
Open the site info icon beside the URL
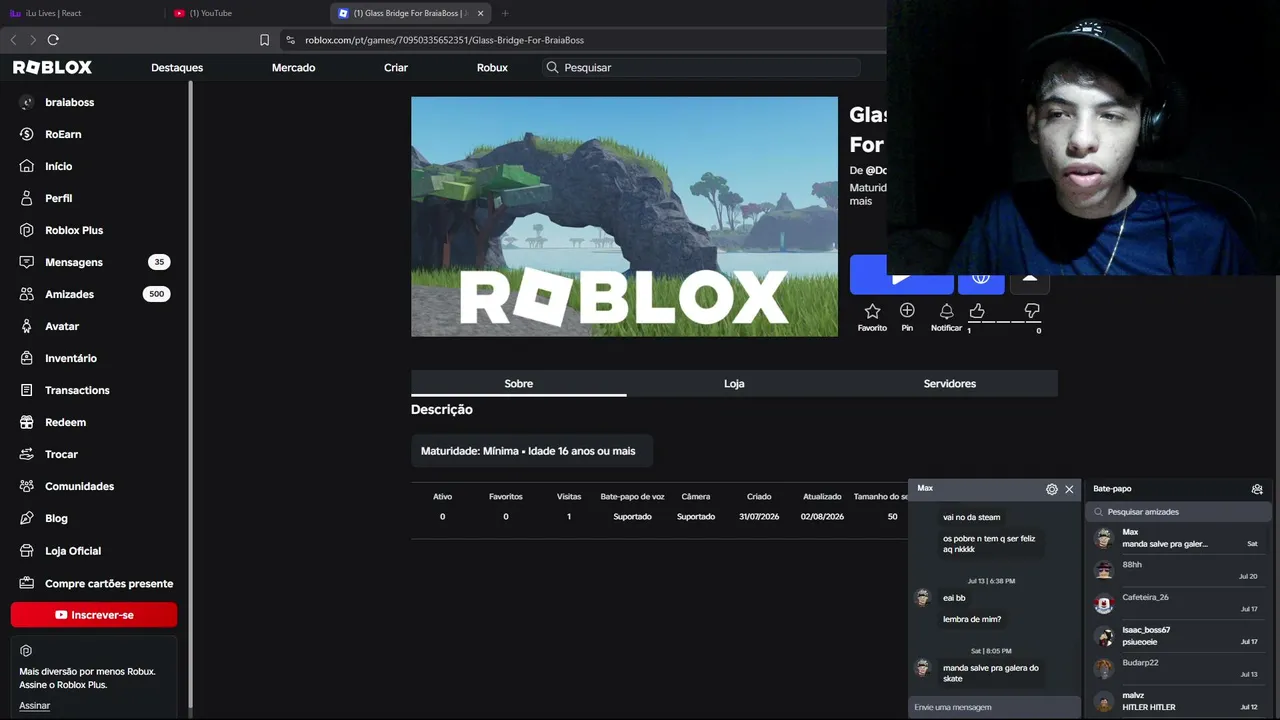click(290, 40)
